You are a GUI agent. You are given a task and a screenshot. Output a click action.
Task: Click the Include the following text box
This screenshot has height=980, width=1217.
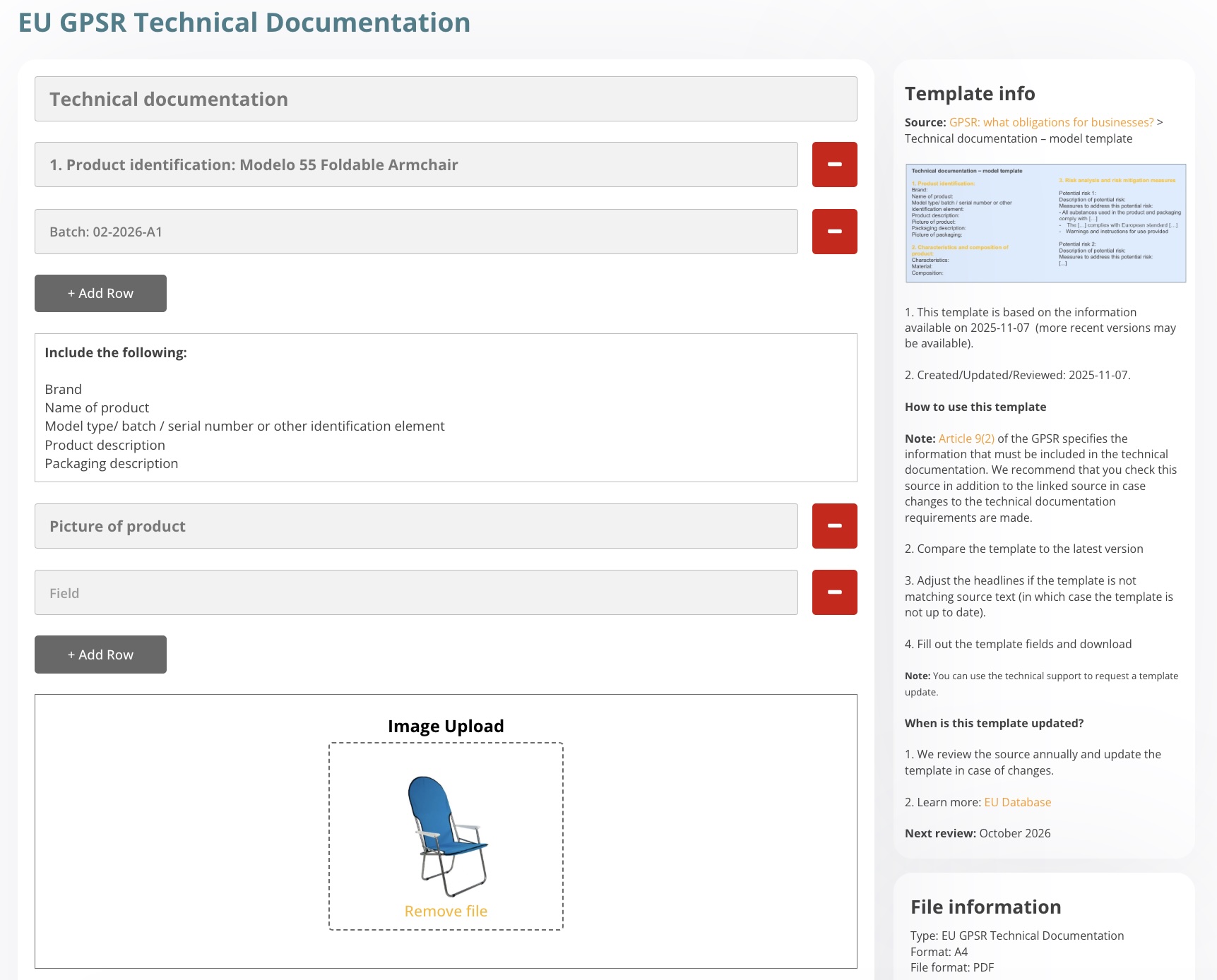[x=446, y=407]
